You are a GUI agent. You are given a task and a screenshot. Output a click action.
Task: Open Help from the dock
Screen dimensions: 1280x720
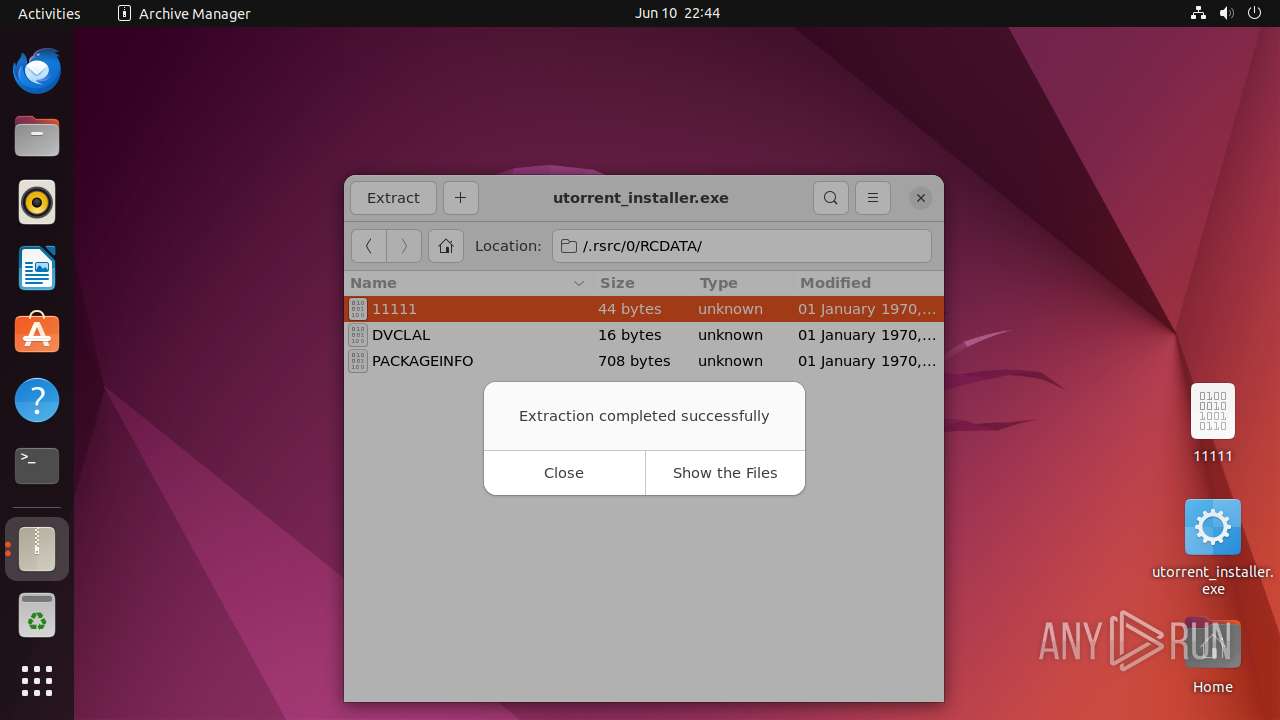tap(37, 401)
